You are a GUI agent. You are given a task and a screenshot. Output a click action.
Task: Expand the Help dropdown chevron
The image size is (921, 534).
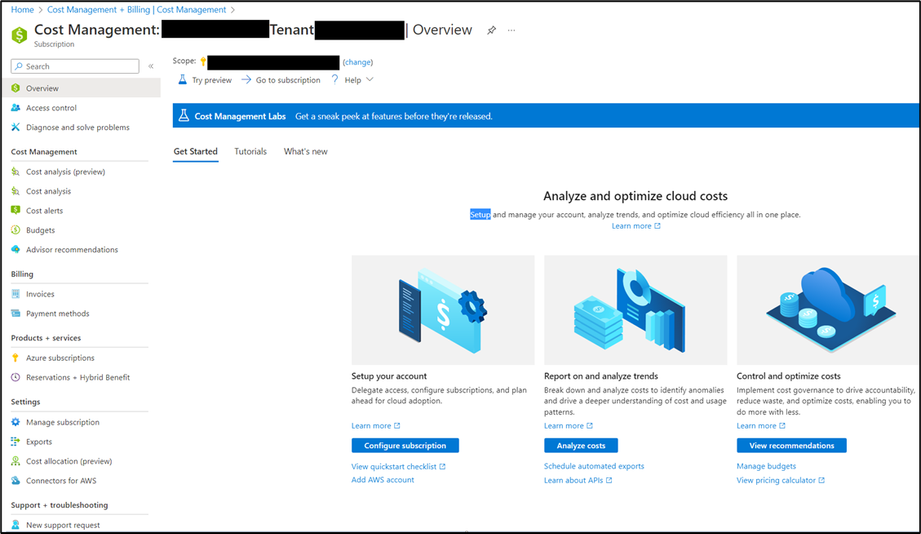click(x=369, y=79)
